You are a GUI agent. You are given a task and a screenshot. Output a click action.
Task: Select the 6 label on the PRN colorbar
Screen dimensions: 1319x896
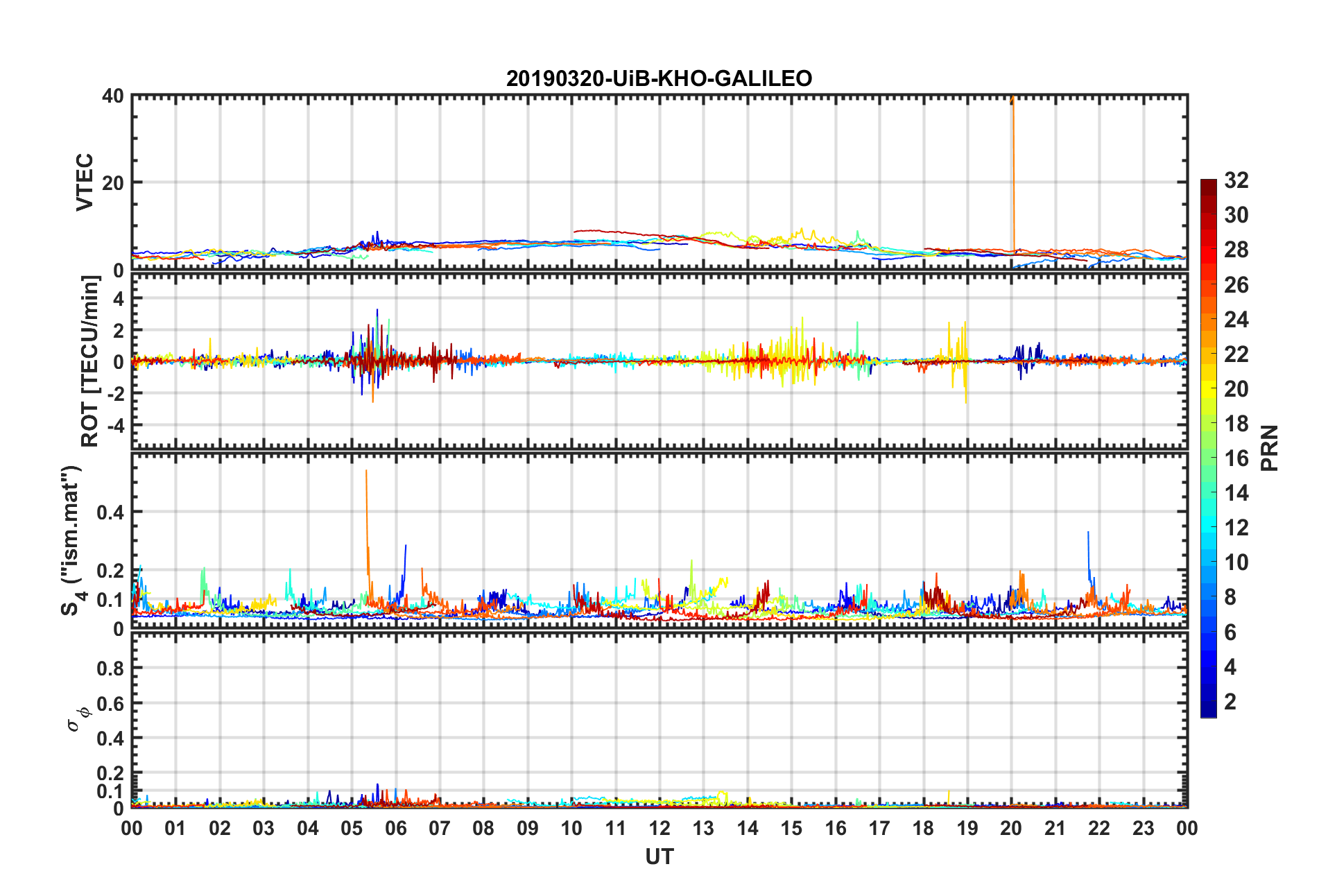tap(1230, 632)
